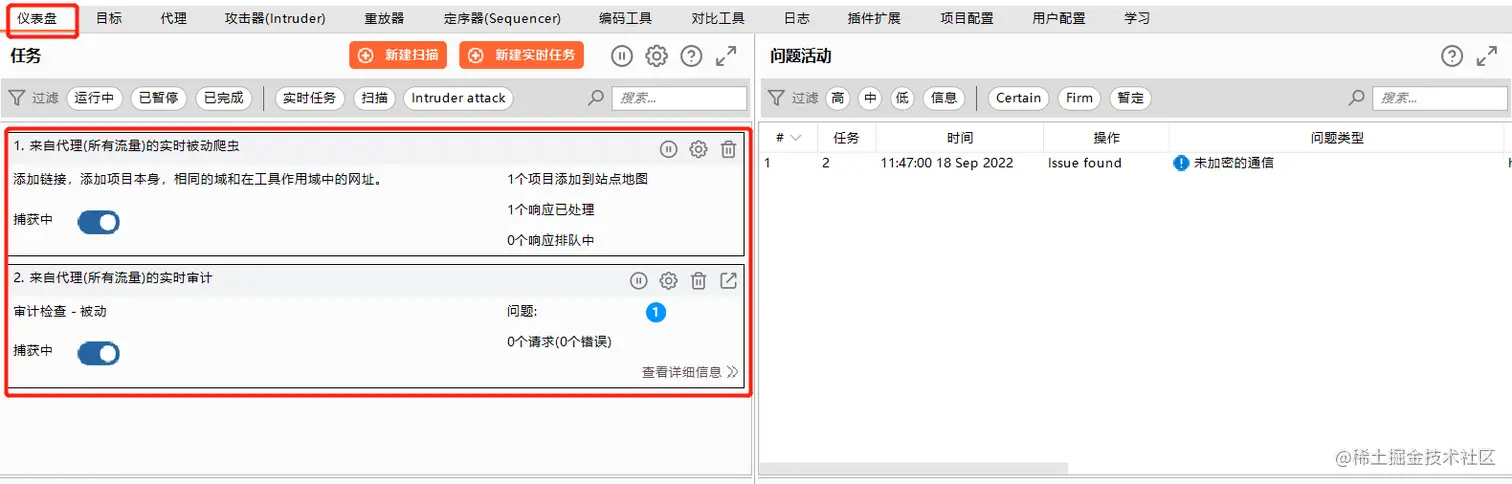
Task: Expand the 问题活动 panel to full size
Action: point(1487,56)
